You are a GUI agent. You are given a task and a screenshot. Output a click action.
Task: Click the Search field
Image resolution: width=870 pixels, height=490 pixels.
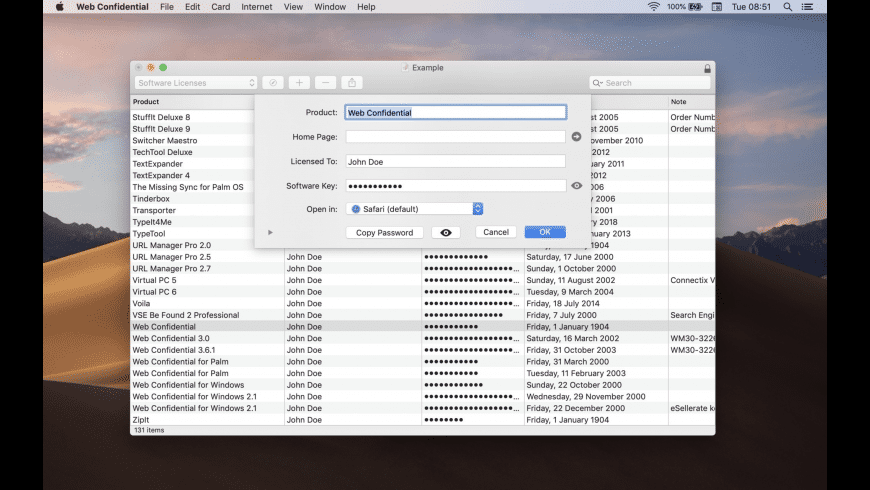click(650, 83)
